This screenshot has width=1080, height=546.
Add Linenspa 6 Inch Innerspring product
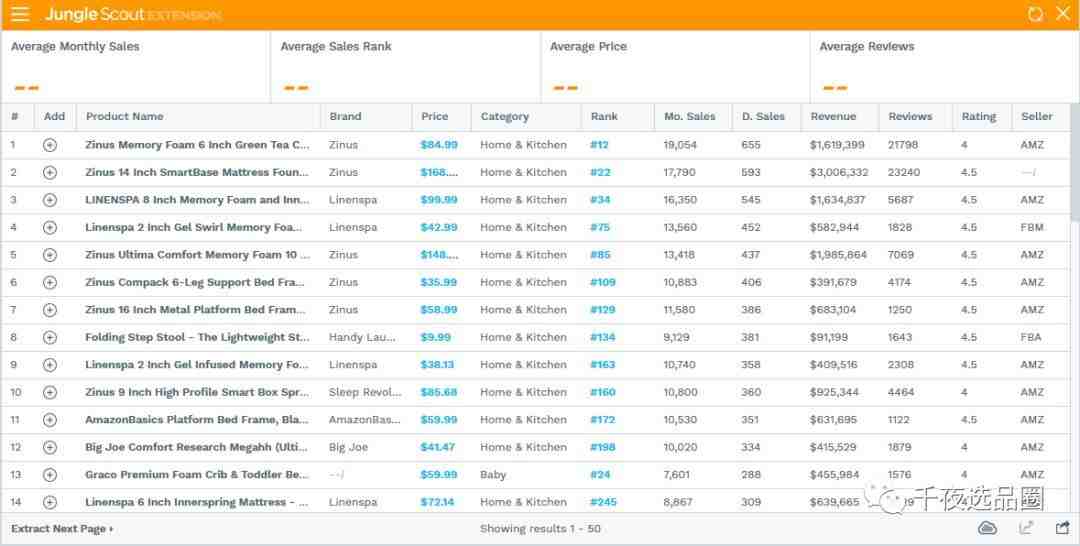(50, 503)
